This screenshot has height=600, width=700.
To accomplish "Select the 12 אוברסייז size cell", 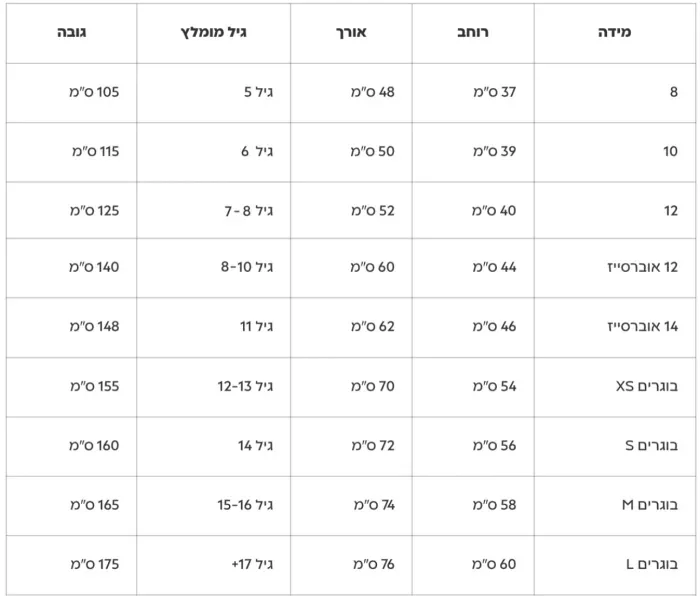I will (x=614, y=267).
